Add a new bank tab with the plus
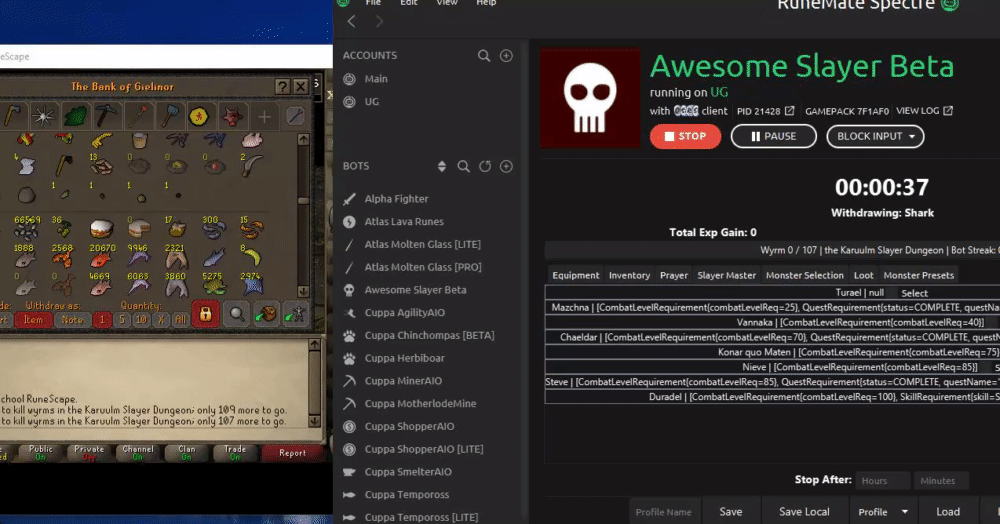This screenshot has height=524, width=1000. (x=264, y=117)
